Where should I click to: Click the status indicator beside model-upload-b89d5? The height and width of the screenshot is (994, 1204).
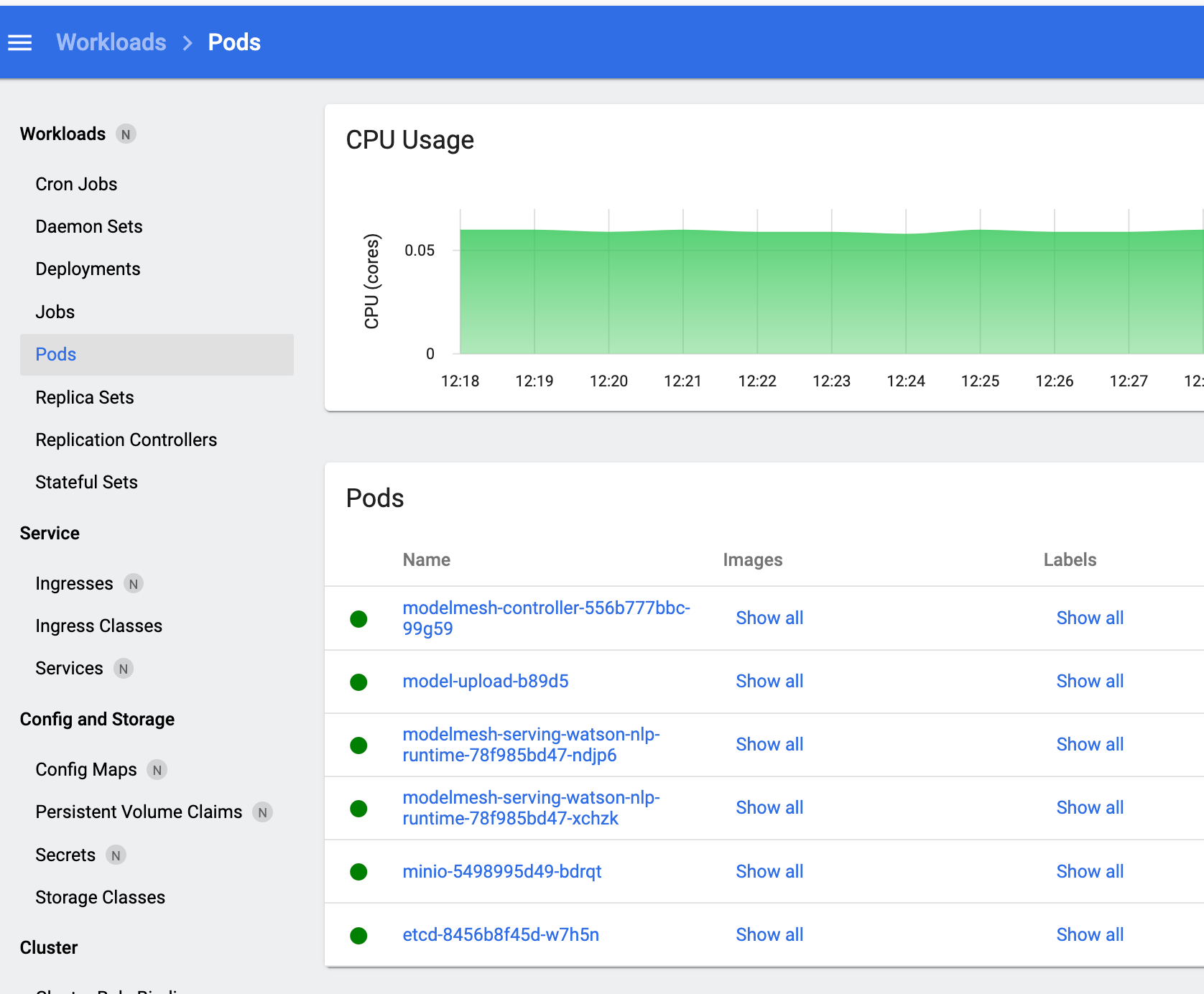(x=358, y=682)
